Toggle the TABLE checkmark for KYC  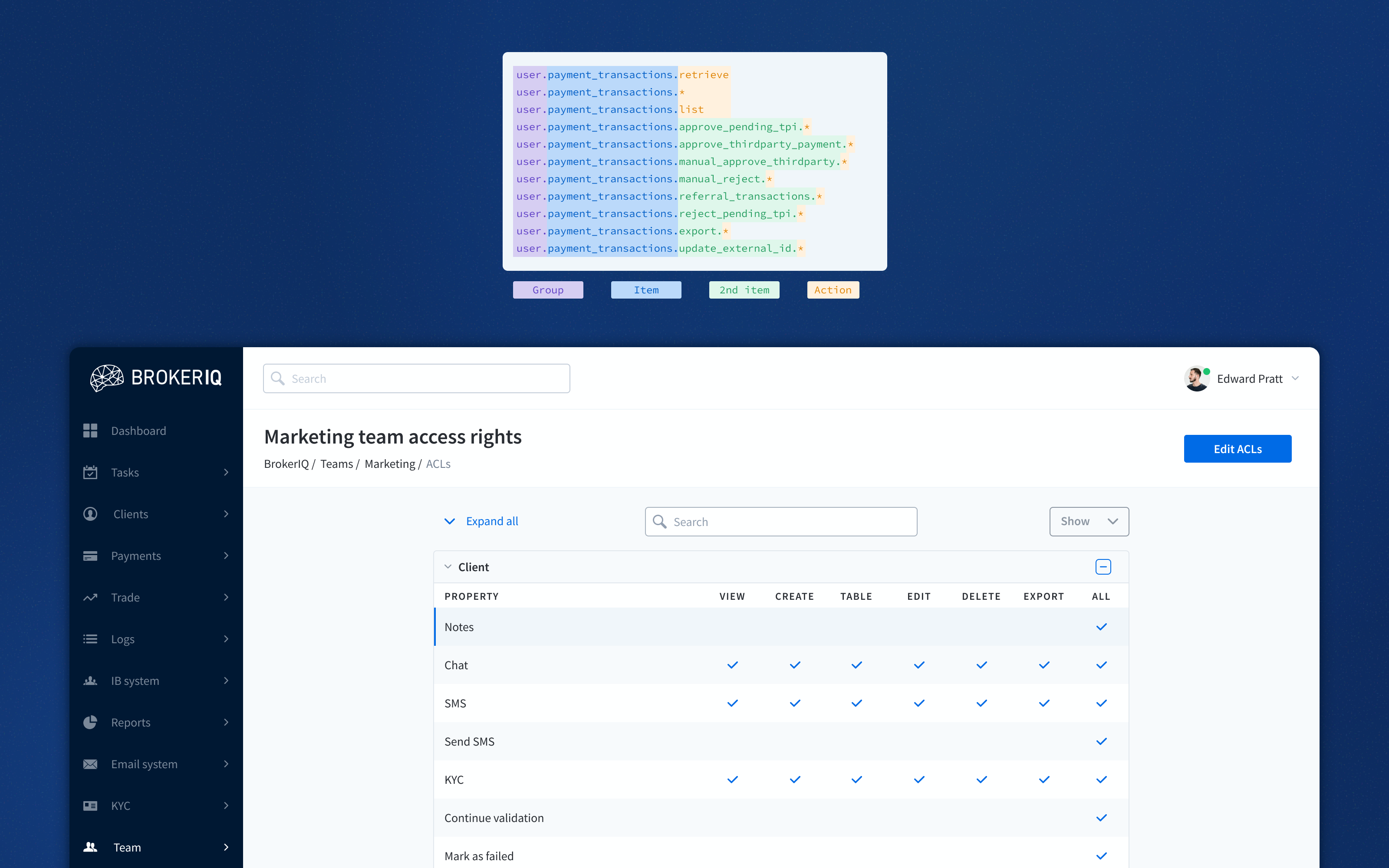click(856, 779)
